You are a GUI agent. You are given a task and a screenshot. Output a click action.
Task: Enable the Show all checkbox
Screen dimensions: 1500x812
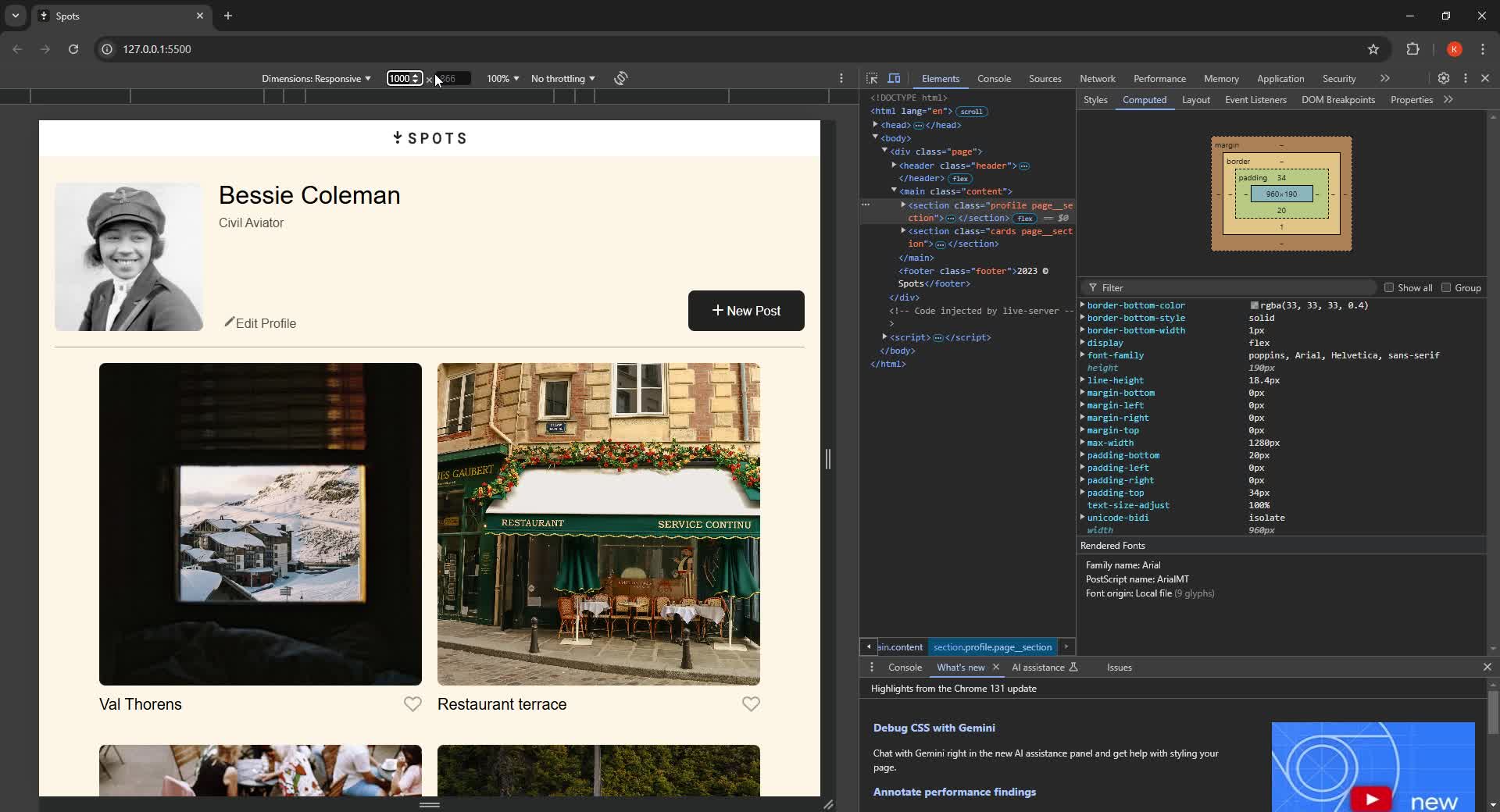(1389, 287)
